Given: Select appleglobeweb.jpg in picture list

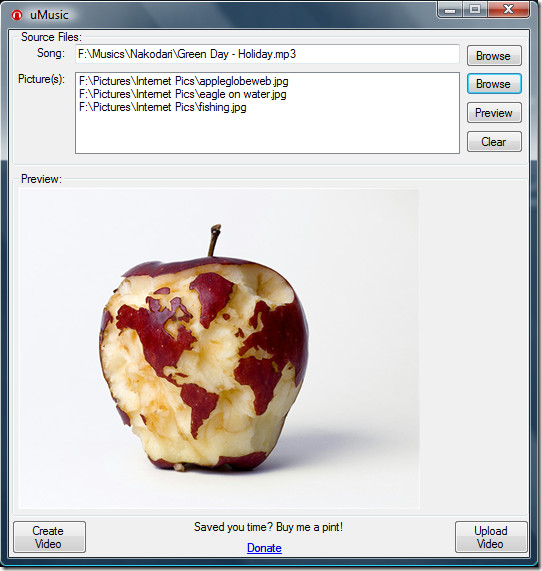Looking at the screenshot, I should click(x=184, y=81).
